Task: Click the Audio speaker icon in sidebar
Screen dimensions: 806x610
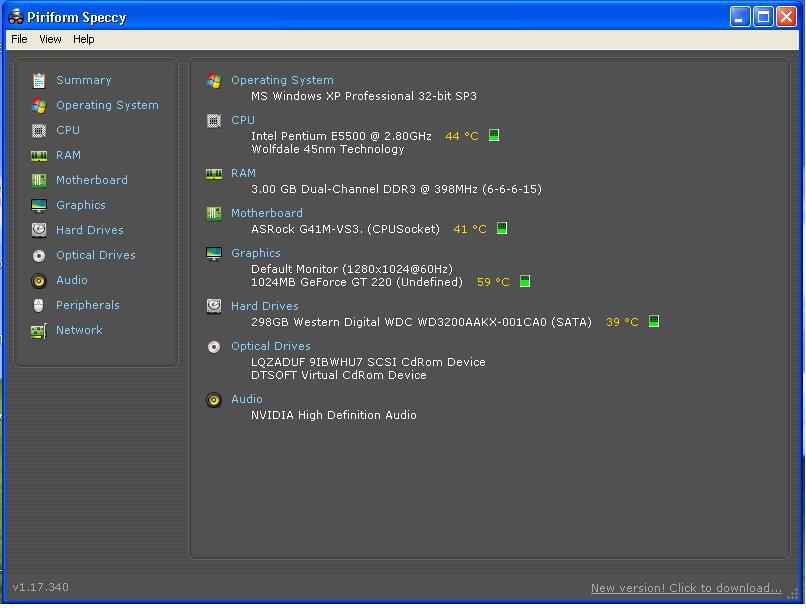Action: pyautogui.click(x=39, y=281)
